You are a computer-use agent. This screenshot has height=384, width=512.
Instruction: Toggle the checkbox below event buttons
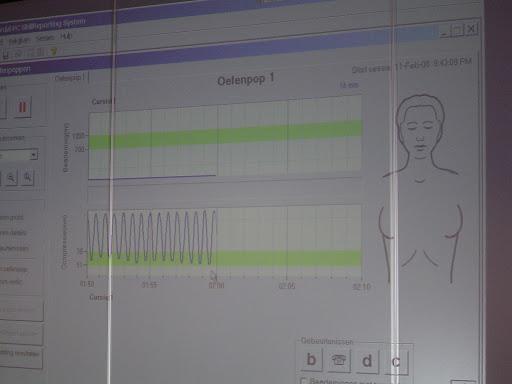303,381
